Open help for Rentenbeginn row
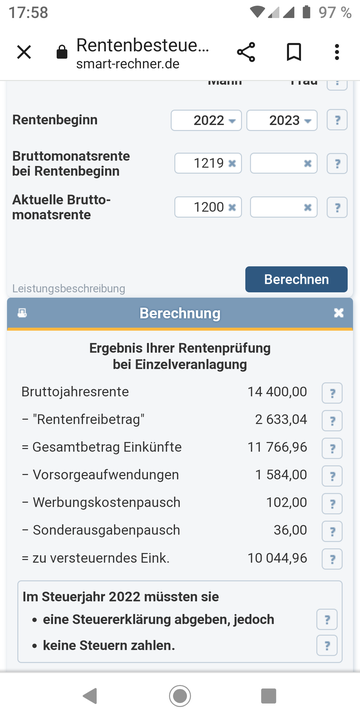 tap(337, 120)
